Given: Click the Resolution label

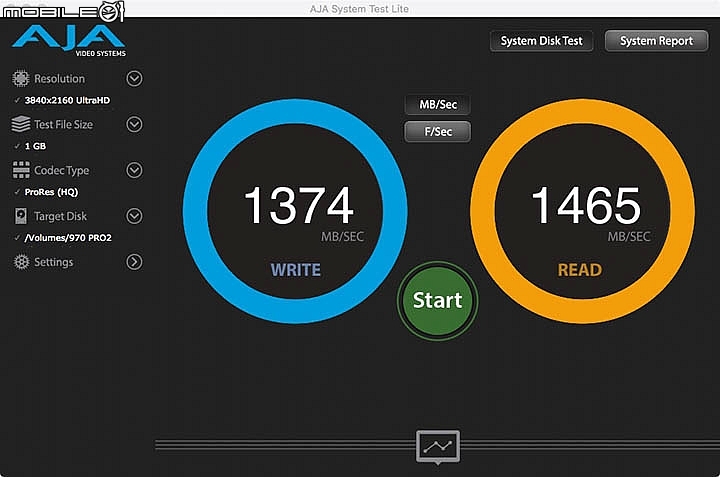Looking at the screenshot, I should (59, 79).
